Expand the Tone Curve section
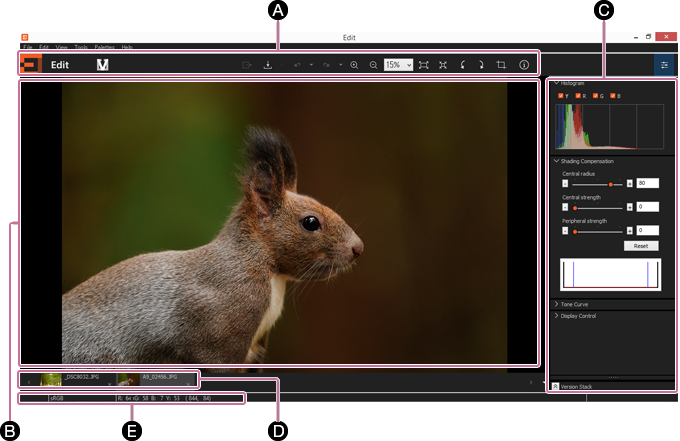The image size is (680, 441). point(556,304)
